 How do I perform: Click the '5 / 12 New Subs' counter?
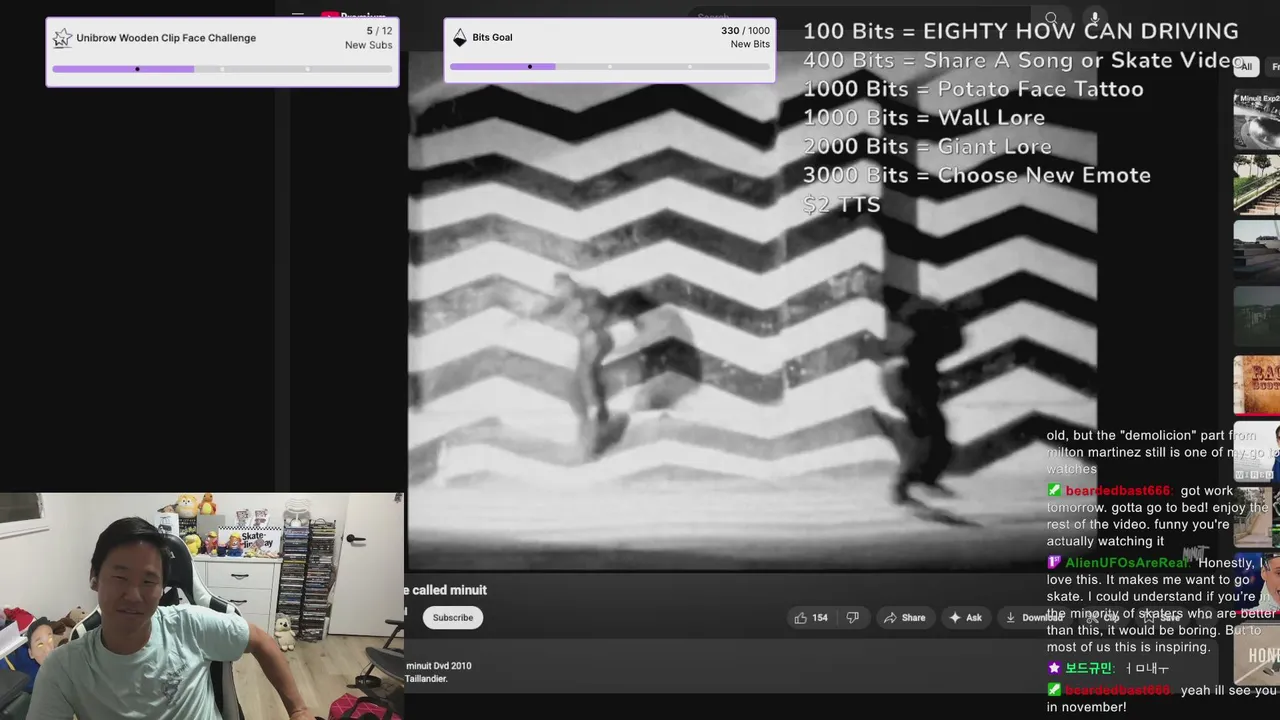pos(369,38)
